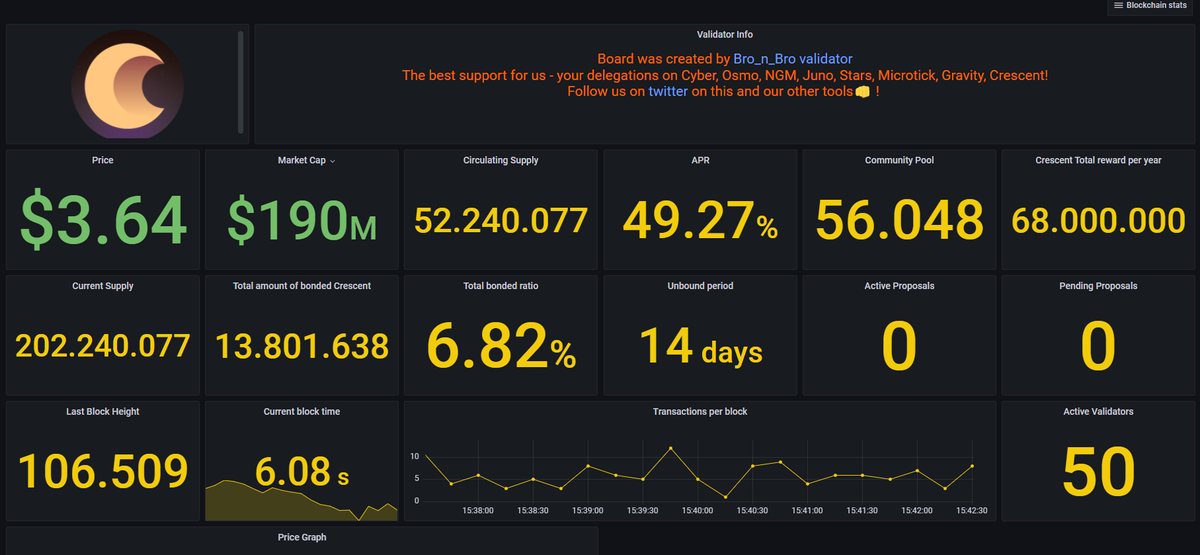This screenshot has height=555, width=1200.
Task: Follow the twitter link in Validator Info
Action: (667, 91)
